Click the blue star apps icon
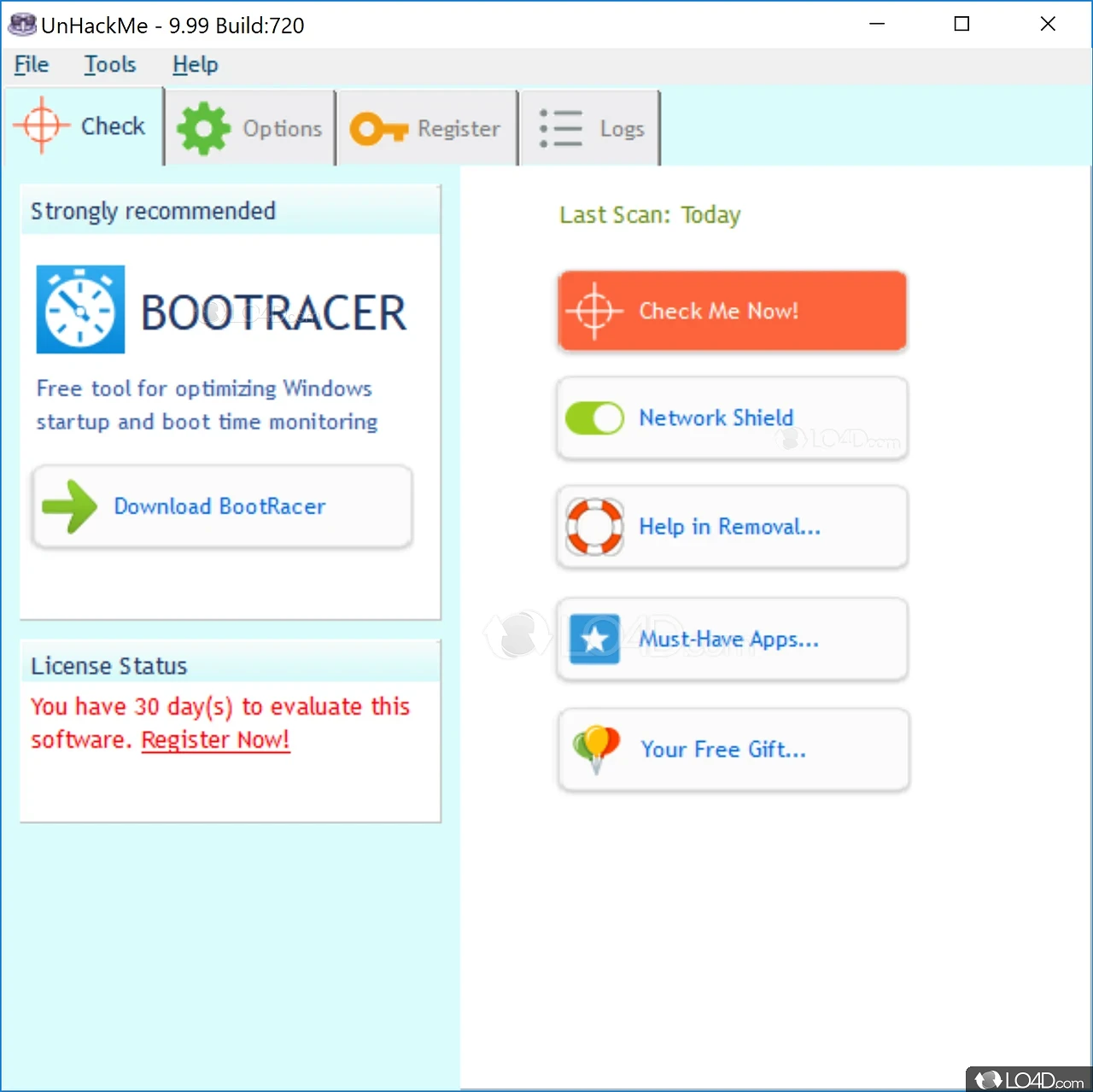 (594, 639)
